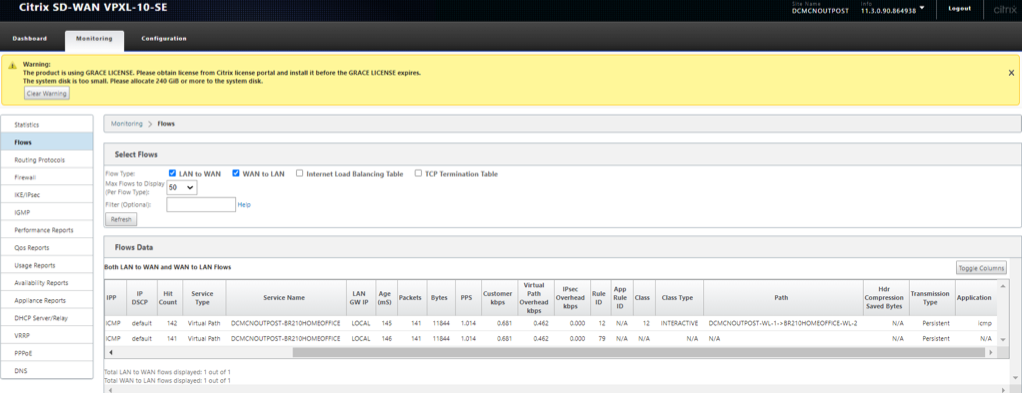
Task: Select the Monitoring tab
Action: pos(94,39)
